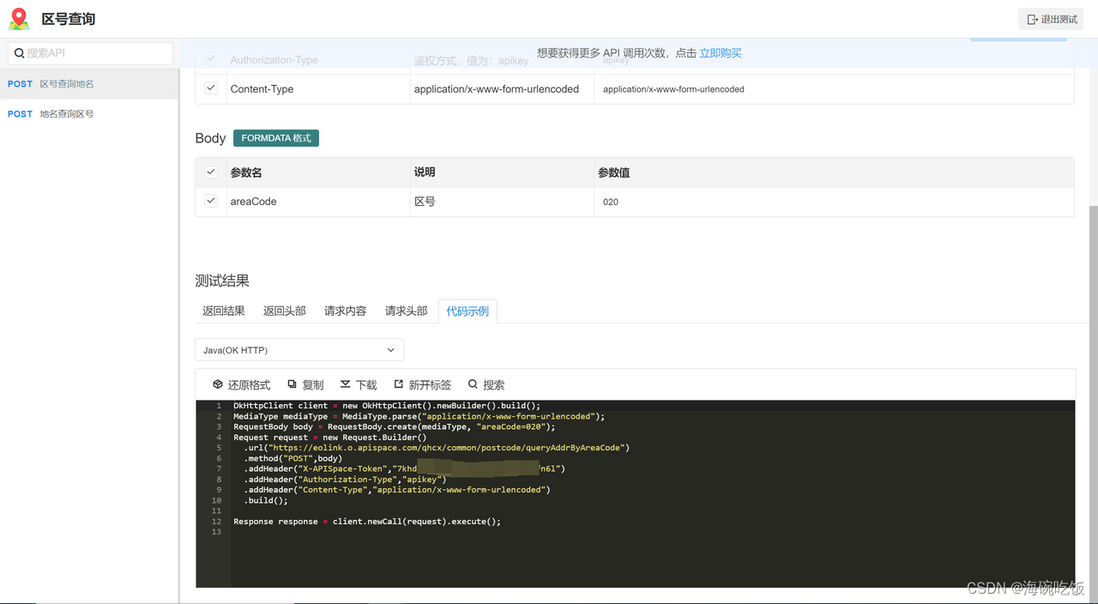Click the exit icon in 退出测试 button

click(x=1032, y=20)
